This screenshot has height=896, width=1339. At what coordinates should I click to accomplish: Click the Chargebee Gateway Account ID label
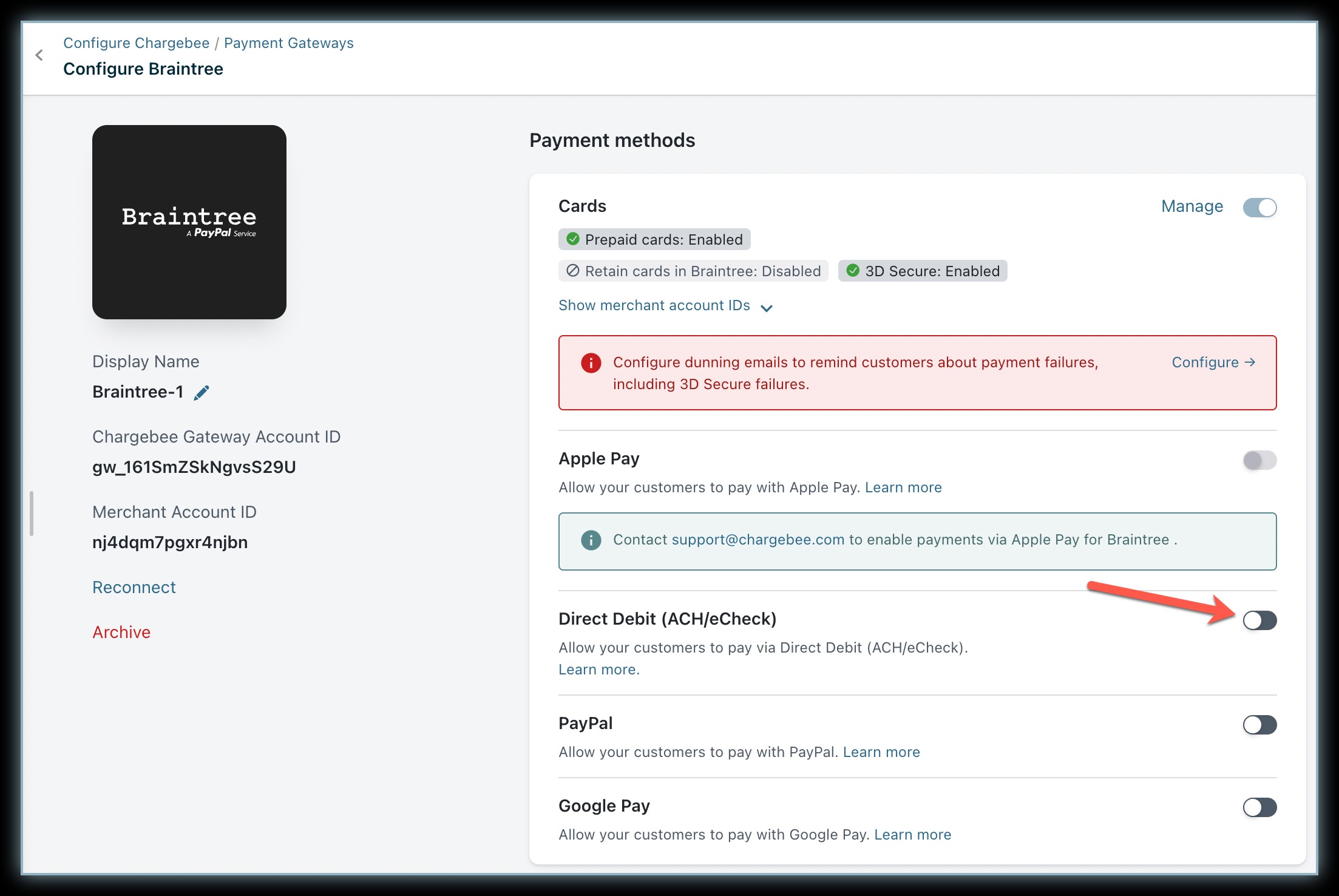[217, 436]
